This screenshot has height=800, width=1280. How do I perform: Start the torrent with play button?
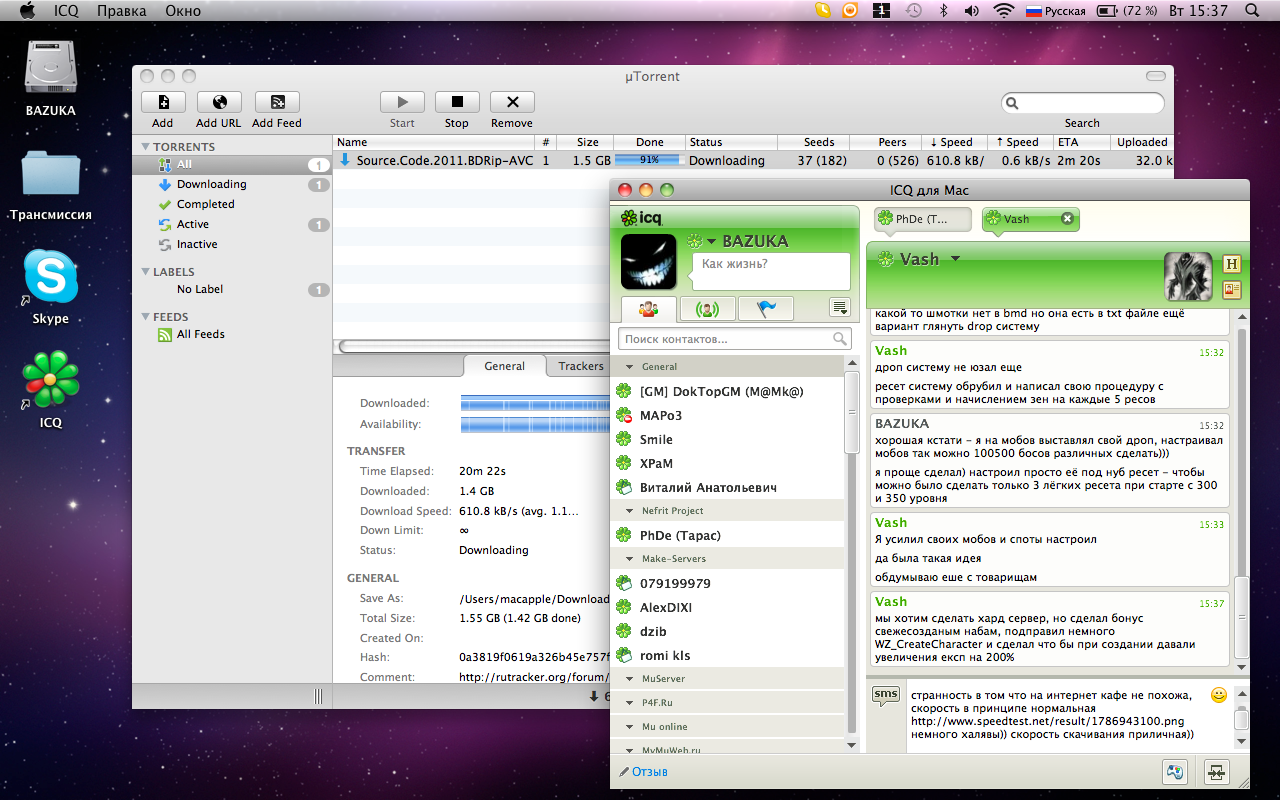point(402,102)
